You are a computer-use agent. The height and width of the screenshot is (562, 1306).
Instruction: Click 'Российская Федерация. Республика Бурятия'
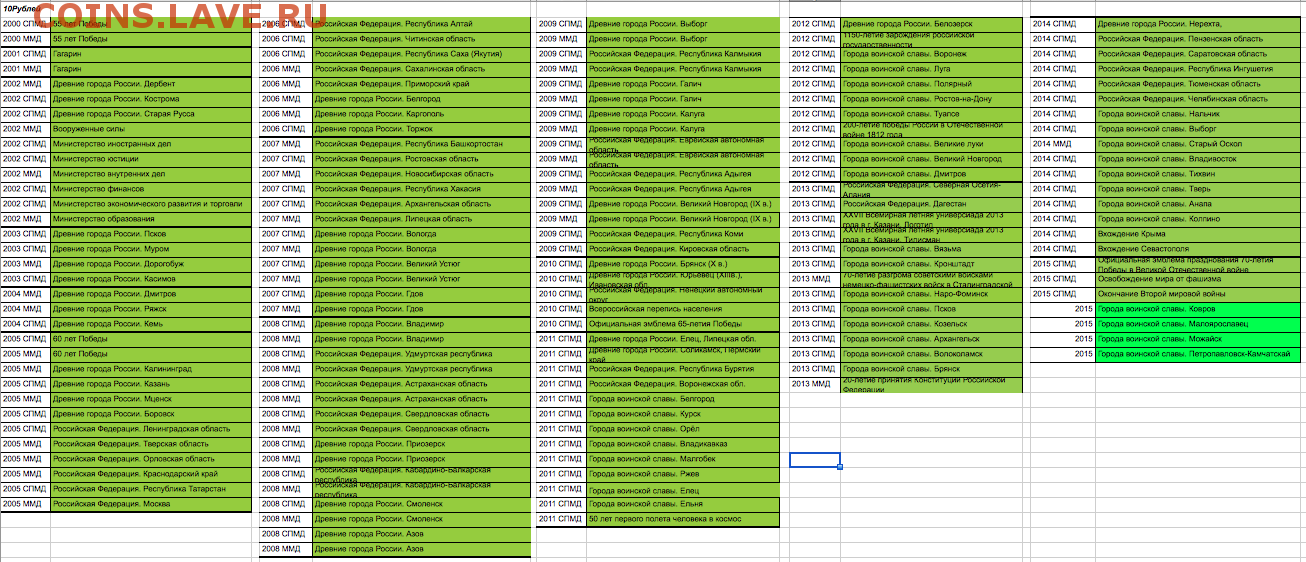coord(683,369)
